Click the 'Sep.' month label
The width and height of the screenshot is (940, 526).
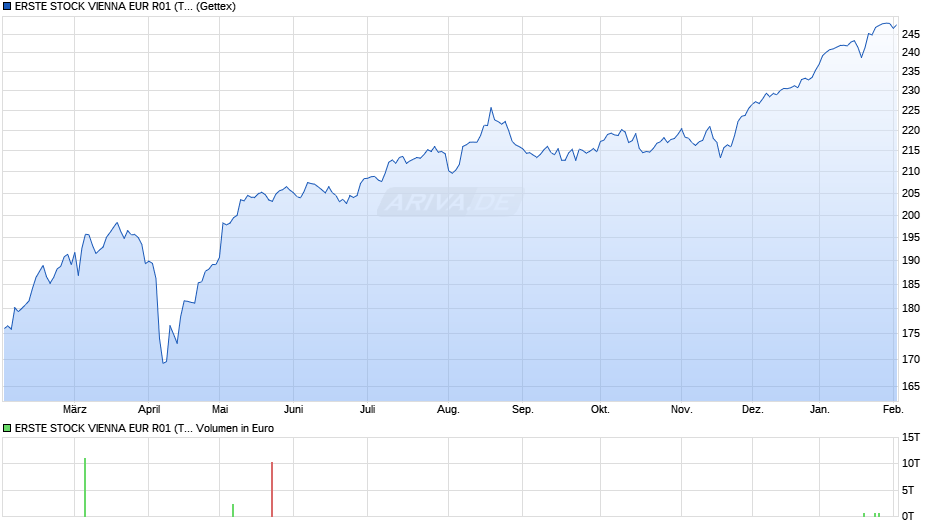point(523,409)
